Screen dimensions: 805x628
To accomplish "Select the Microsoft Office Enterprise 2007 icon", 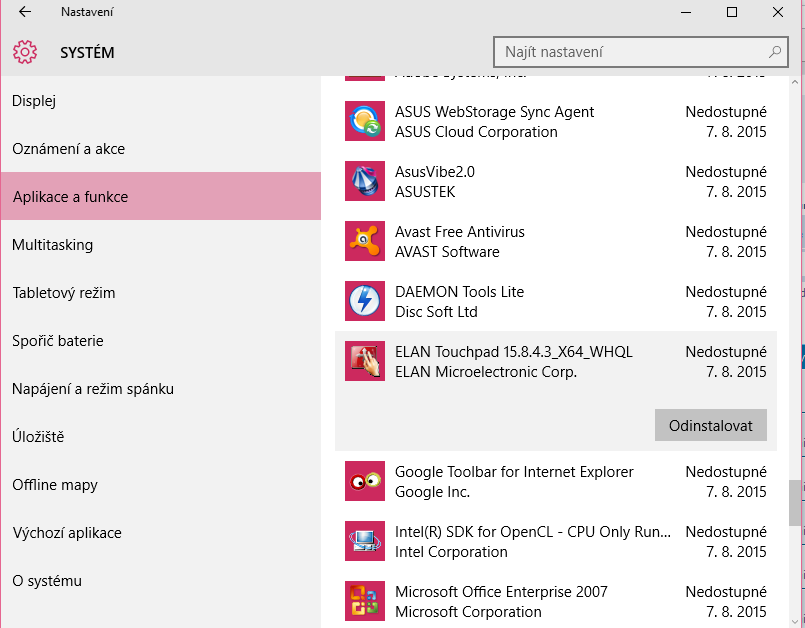I will 365,601.
